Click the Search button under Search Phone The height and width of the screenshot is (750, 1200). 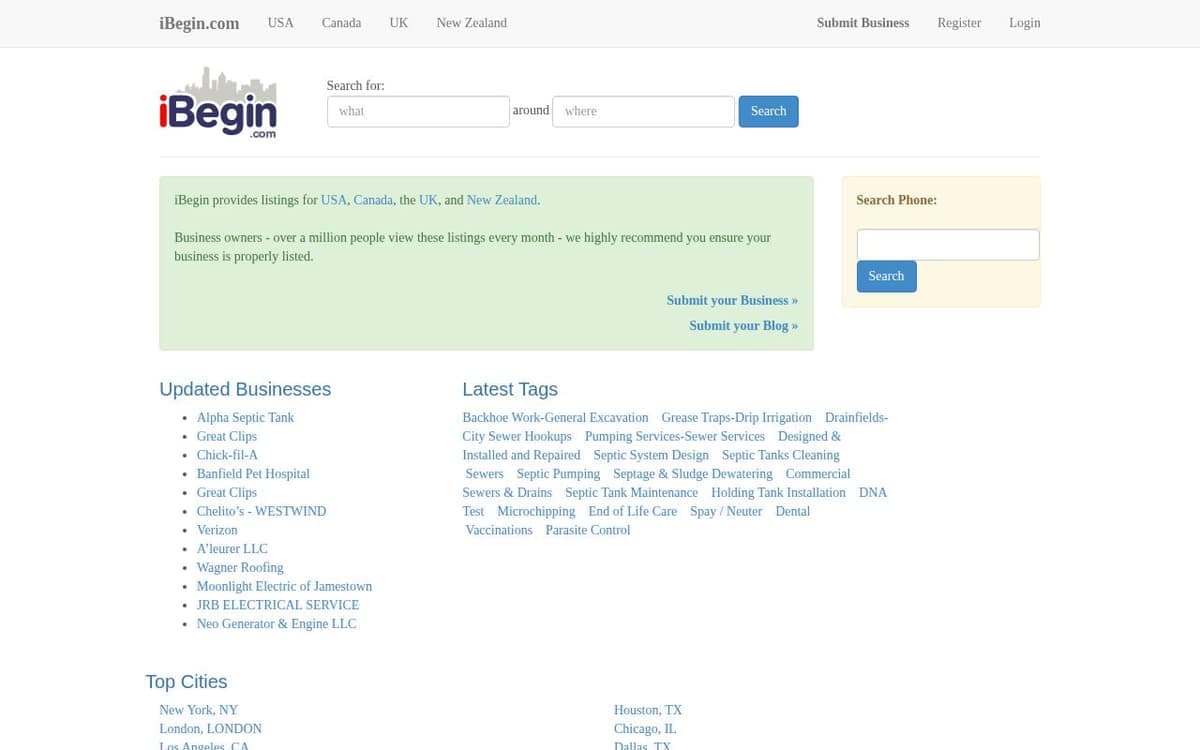click(886, 276)
